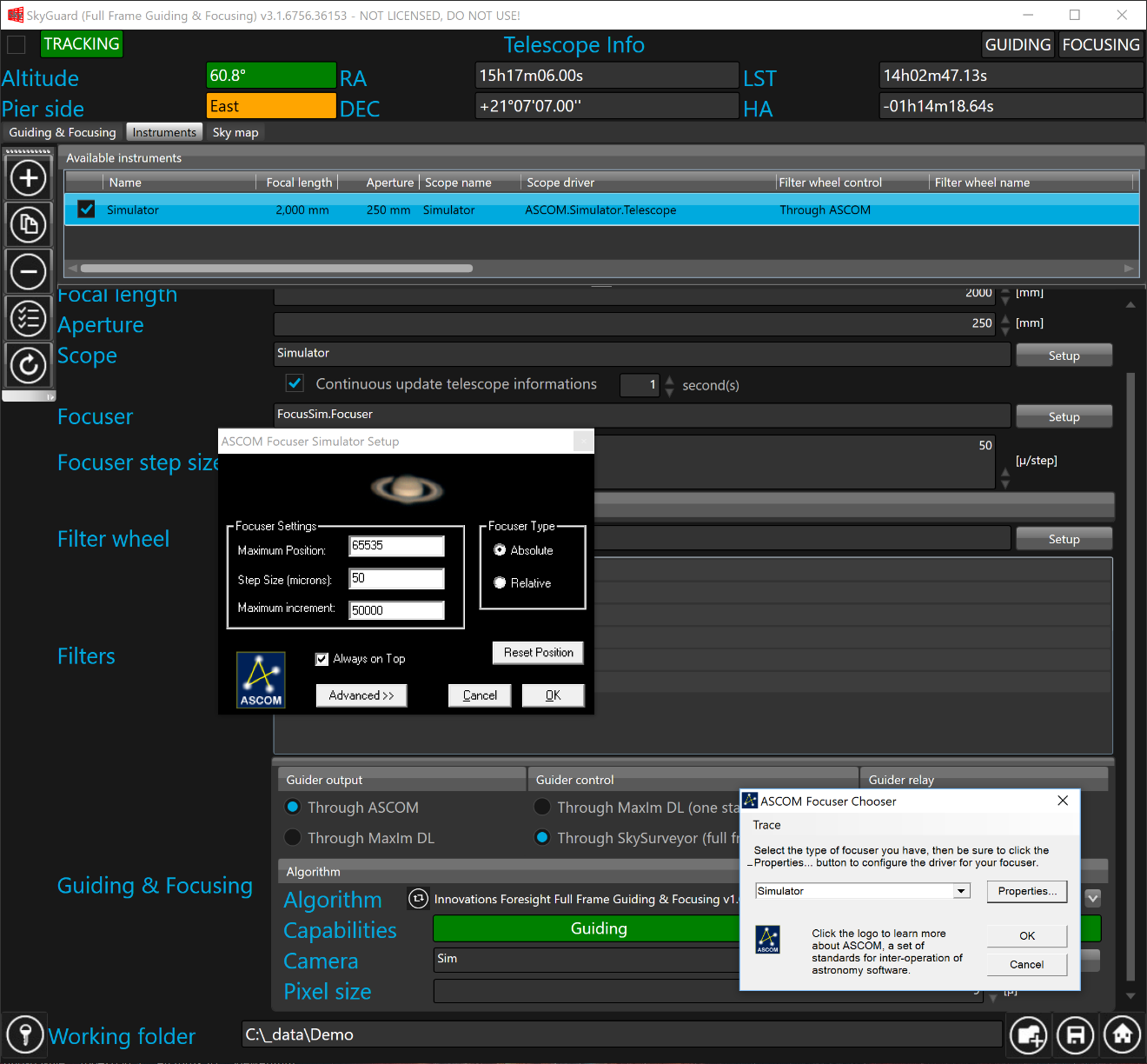Uncheck Always on Top

pyautogui.click(x=322, y=659)
